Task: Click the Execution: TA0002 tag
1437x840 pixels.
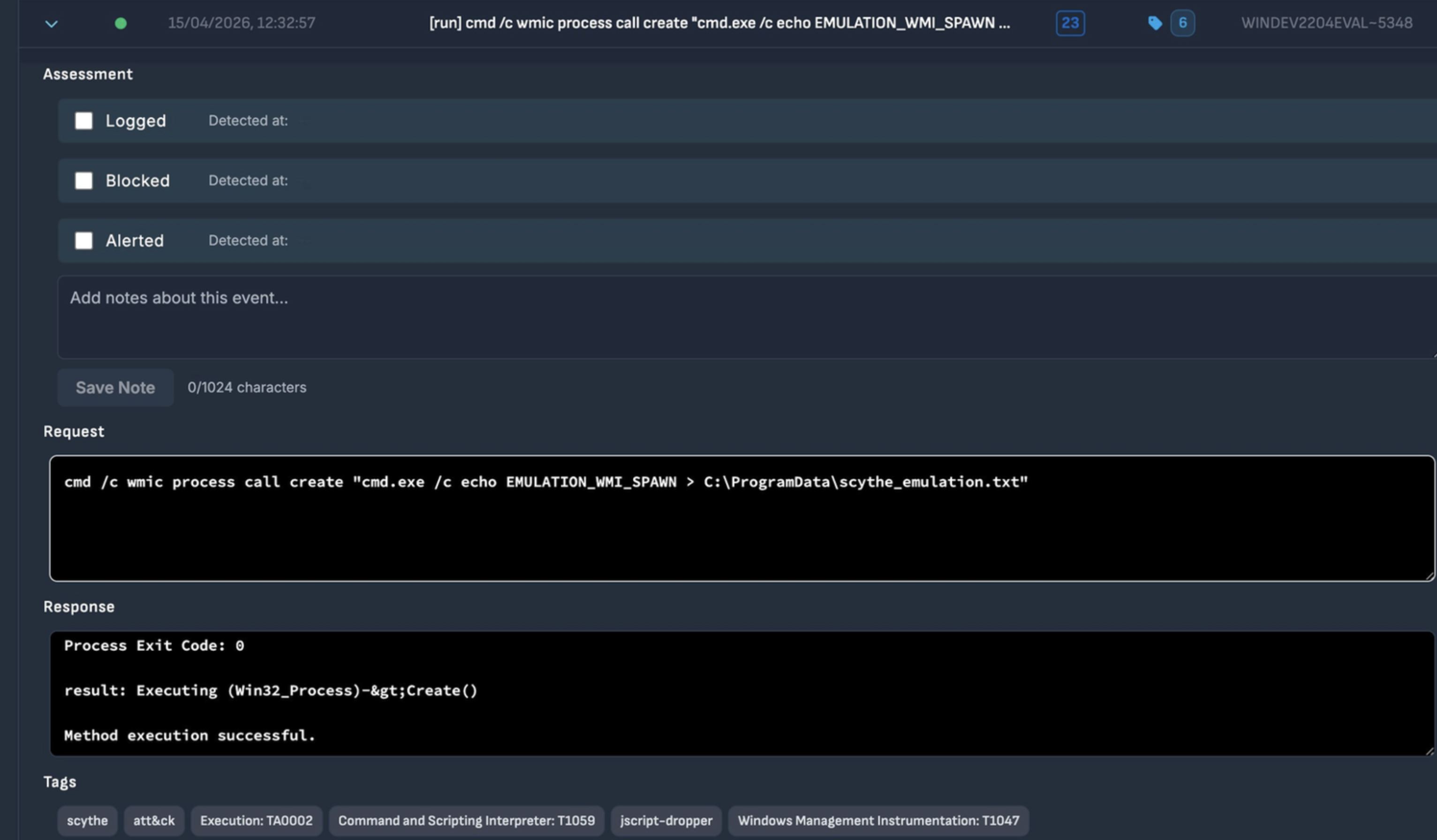Action: [256, 821]
